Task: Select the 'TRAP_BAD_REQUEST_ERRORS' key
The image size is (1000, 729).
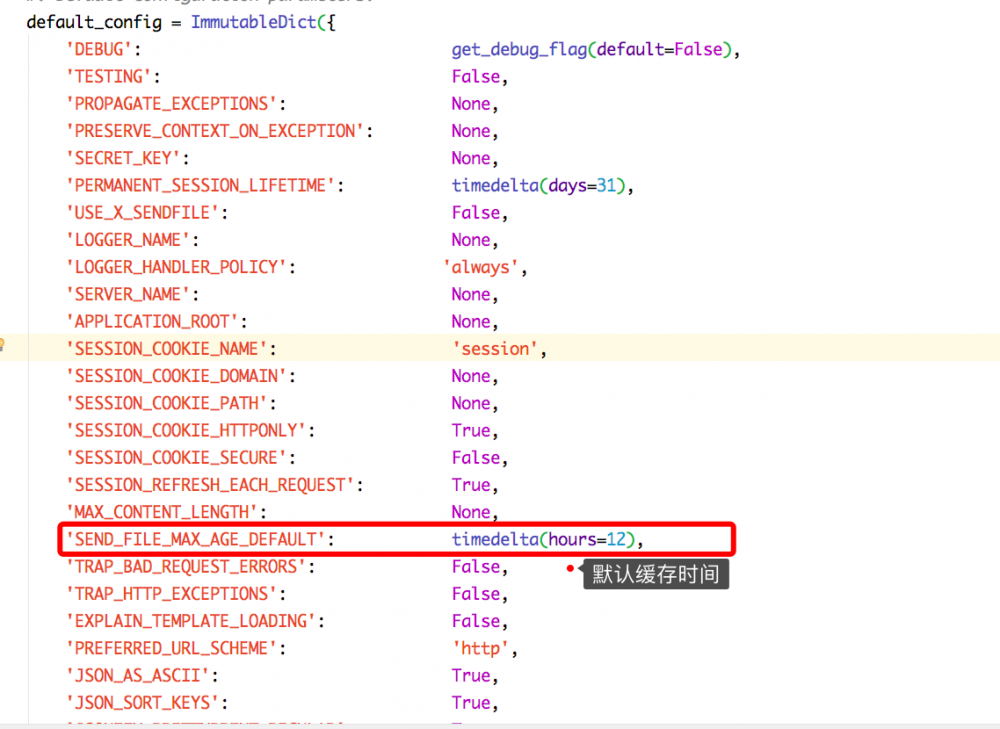Action: point(186,567)
